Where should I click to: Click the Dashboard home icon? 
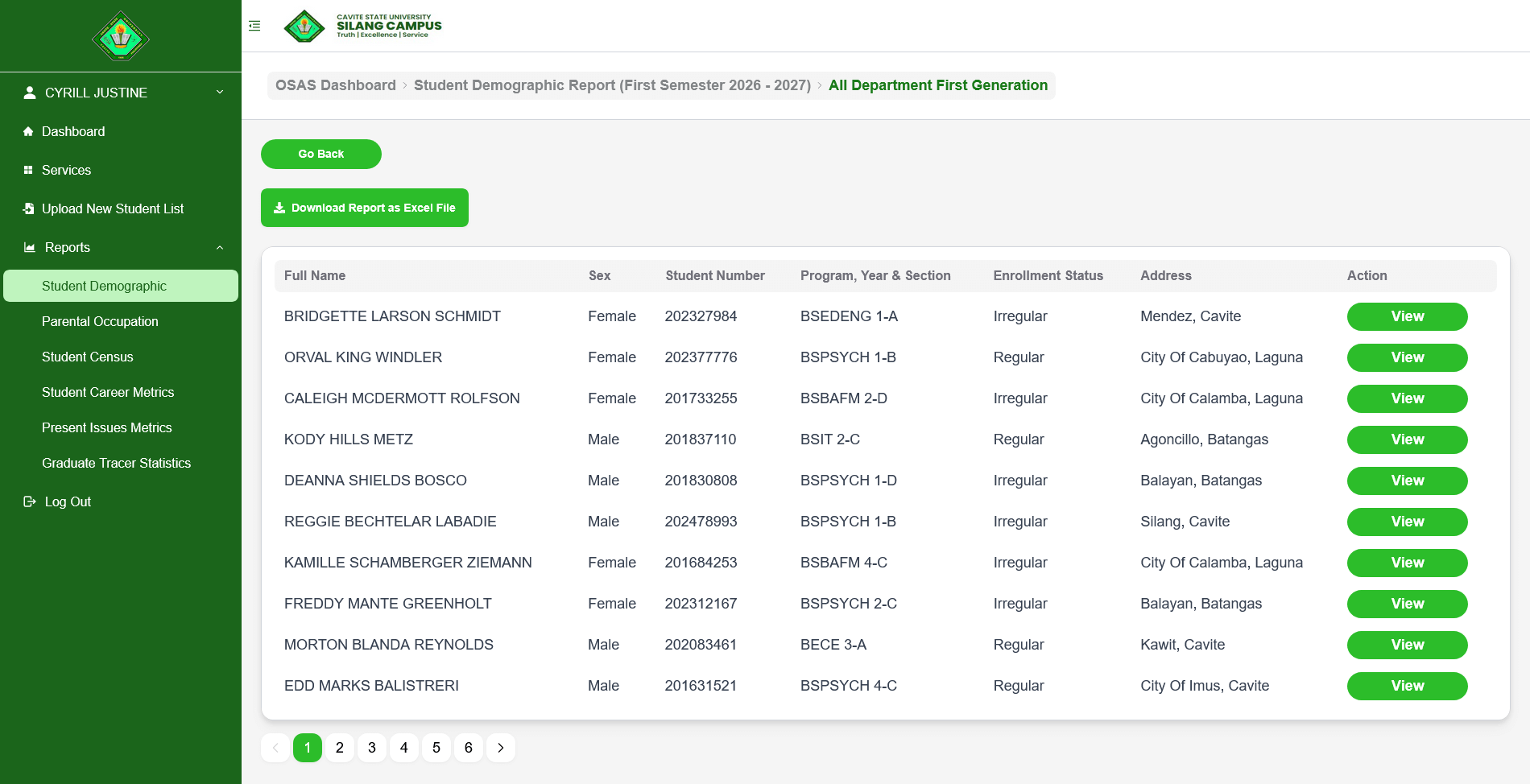28,131
